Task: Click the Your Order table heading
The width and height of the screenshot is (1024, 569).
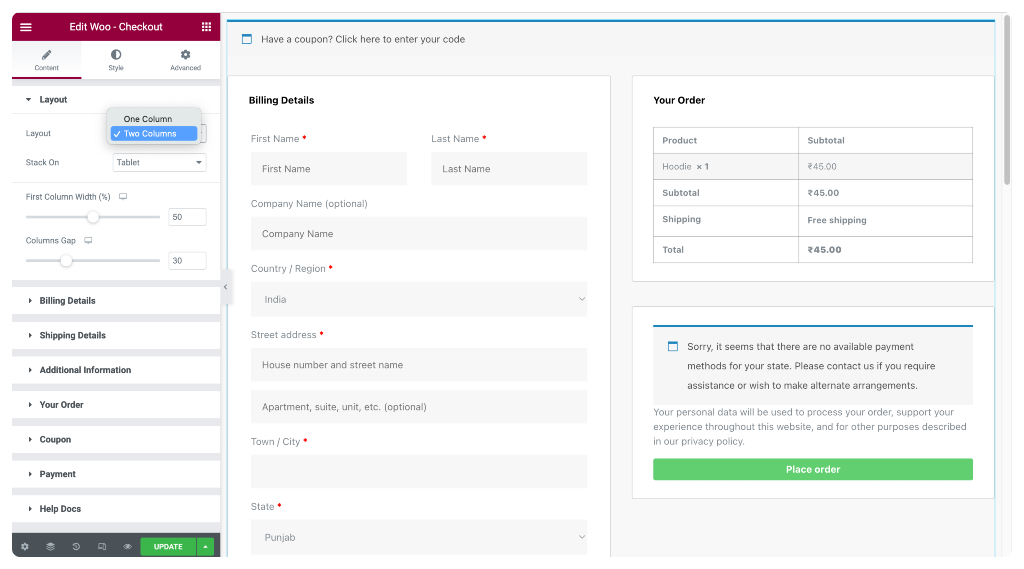Action: coord(679,100)
